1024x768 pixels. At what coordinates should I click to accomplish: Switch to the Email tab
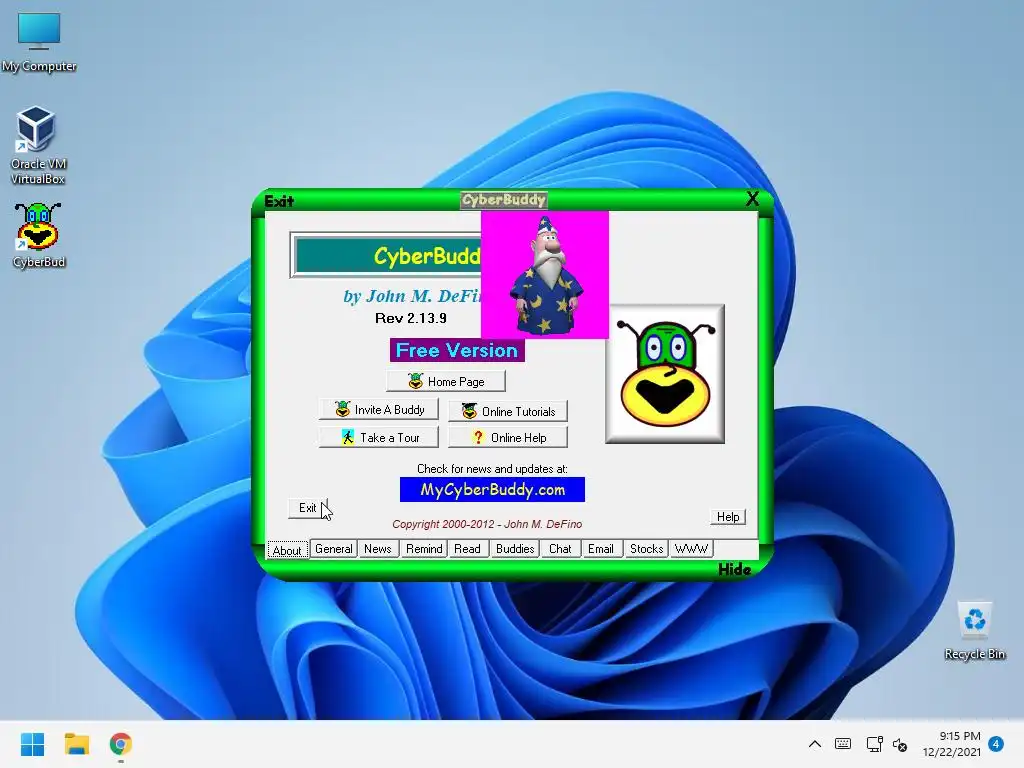tap(601, 549)
